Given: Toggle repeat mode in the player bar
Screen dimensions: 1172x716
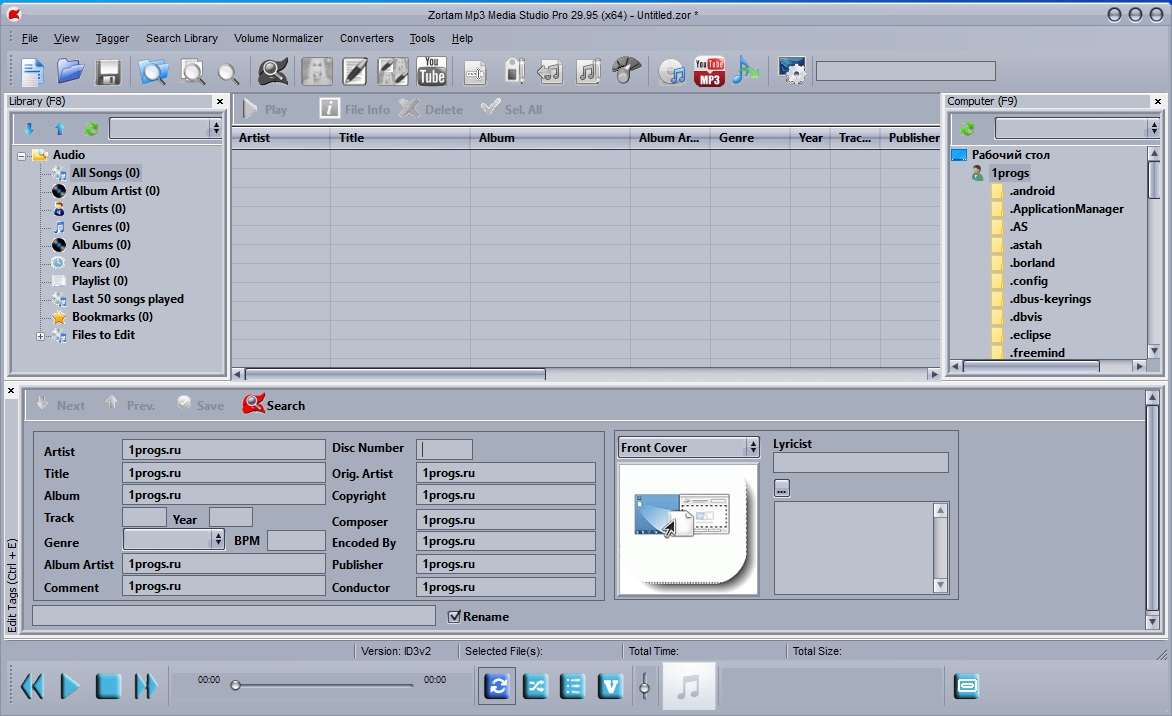Looking at the screenshot, I should [x=497, y=686].
